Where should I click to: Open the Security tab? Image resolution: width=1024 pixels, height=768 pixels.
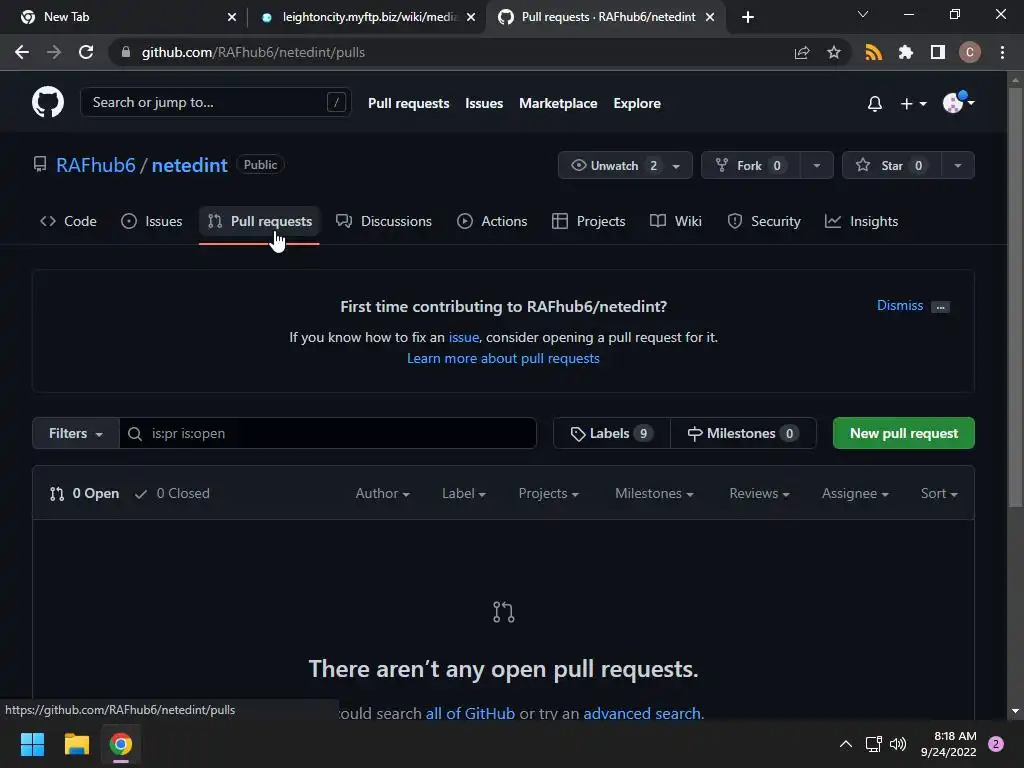point(764,221)
